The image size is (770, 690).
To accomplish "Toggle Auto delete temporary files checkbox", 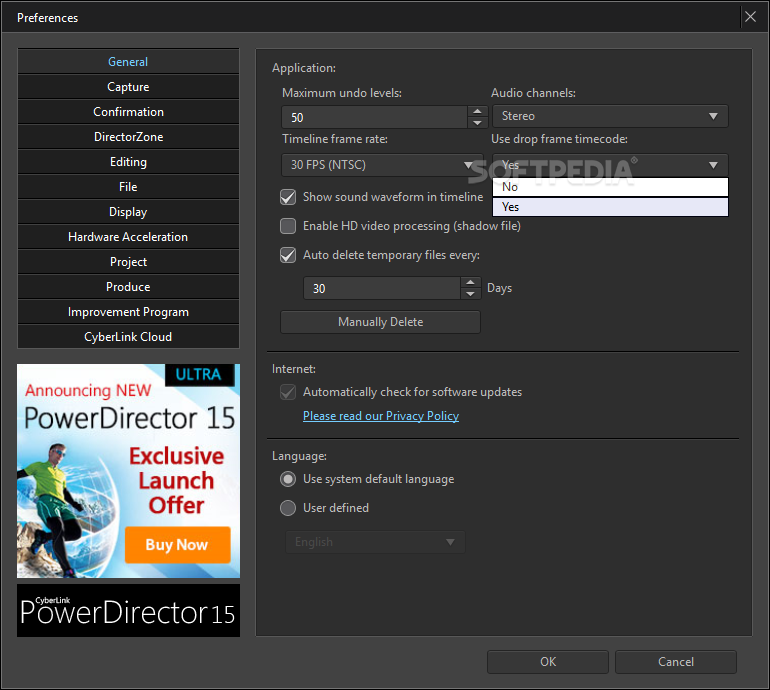I will point(288,255).
